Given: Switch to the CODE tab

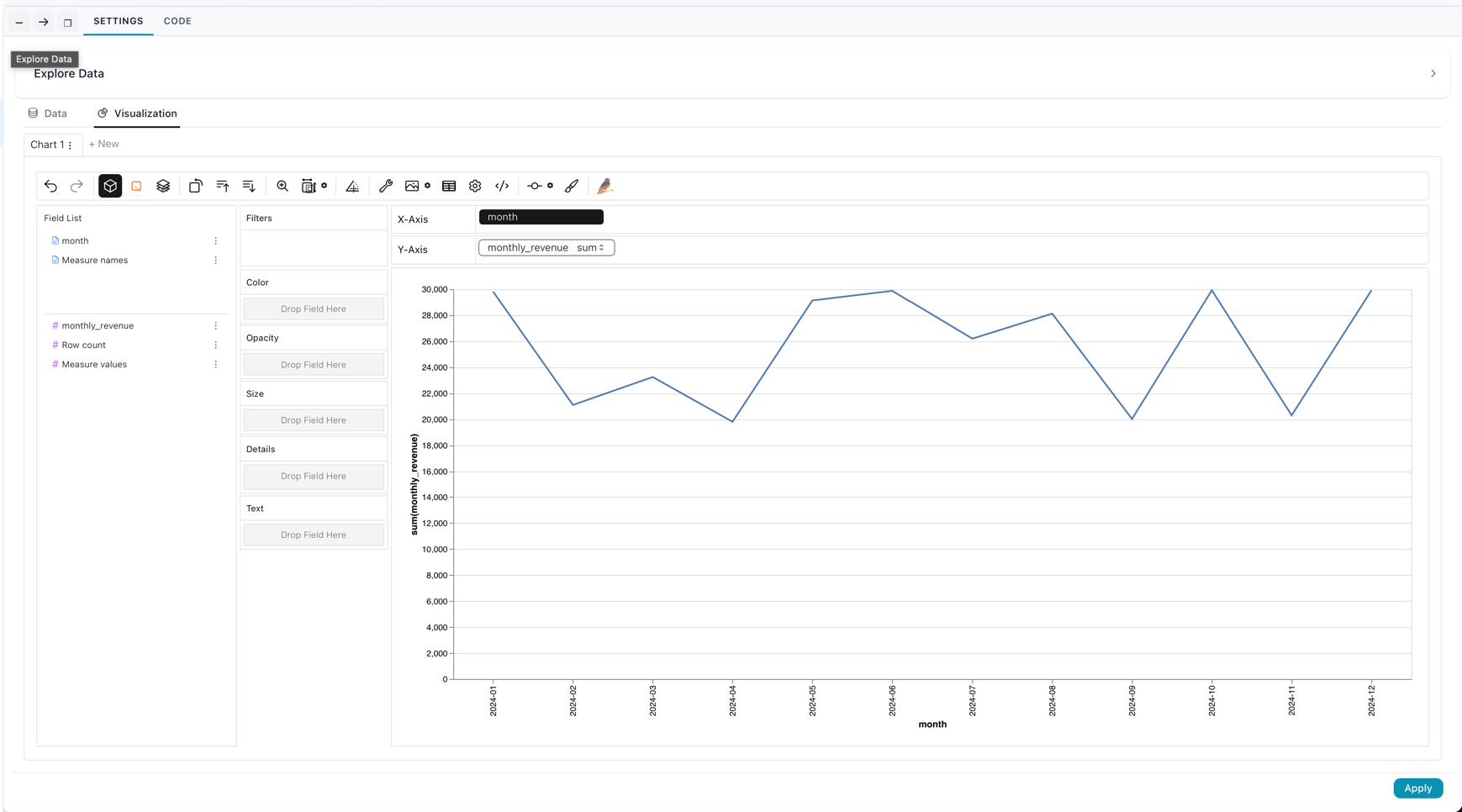Looking at the screenshot, I should (x=177, y=21).
